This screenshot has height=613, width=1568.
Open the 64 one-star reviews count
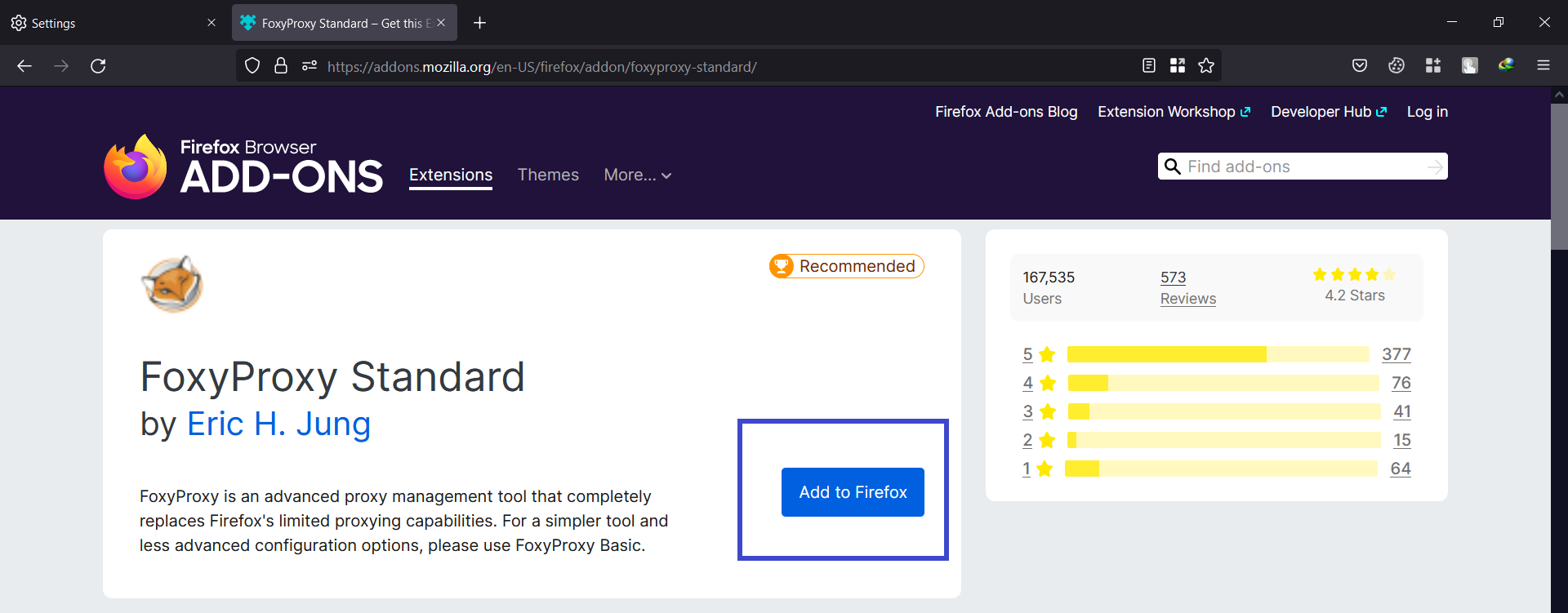coord(1401,469)
